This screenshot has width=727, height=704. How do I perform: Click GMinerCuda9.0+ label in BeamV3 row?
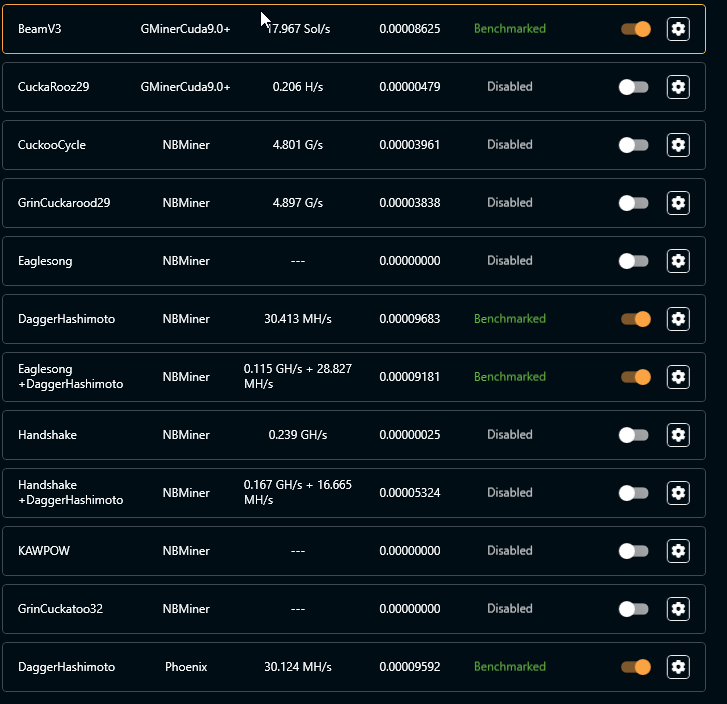185,29
